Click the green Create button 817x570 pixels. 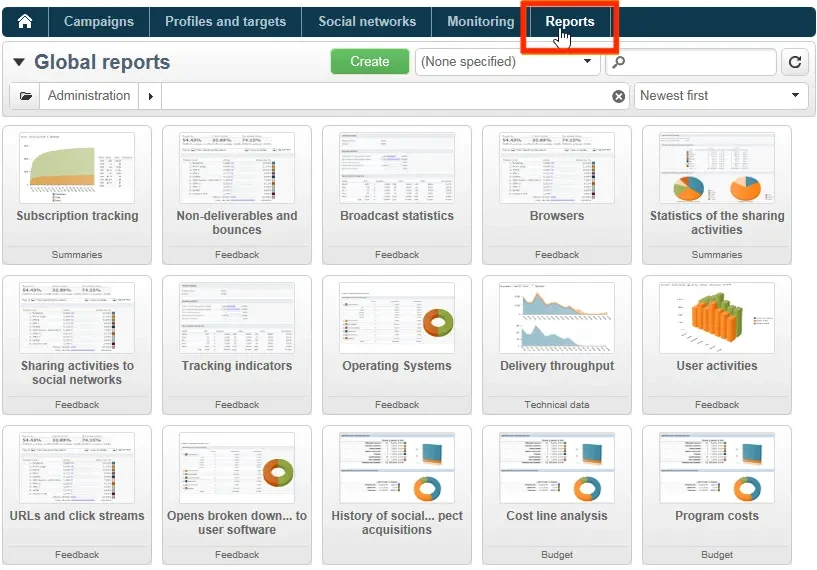point(369,62)
